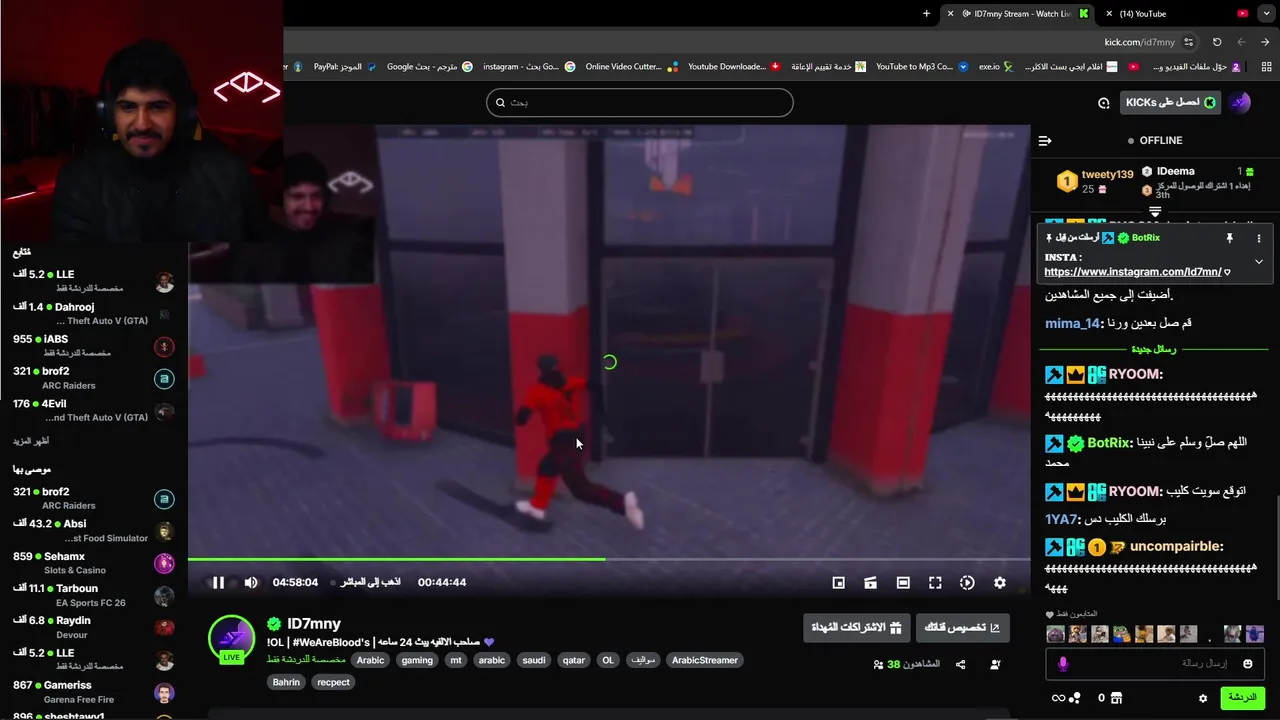Click uncompairble username in chat

(x=1176, y=547)
